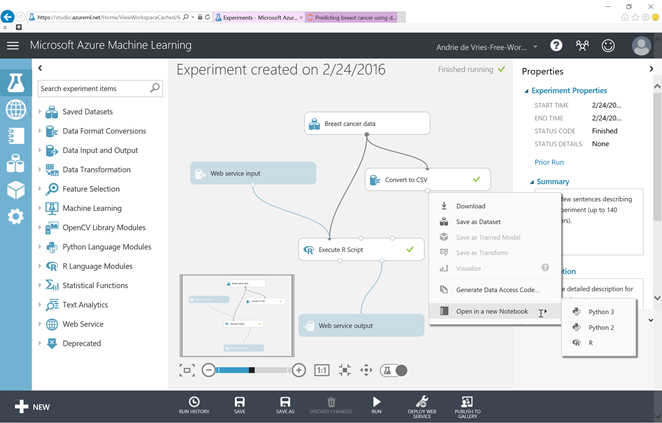Select the Execute R Script module

pos(361,249)
